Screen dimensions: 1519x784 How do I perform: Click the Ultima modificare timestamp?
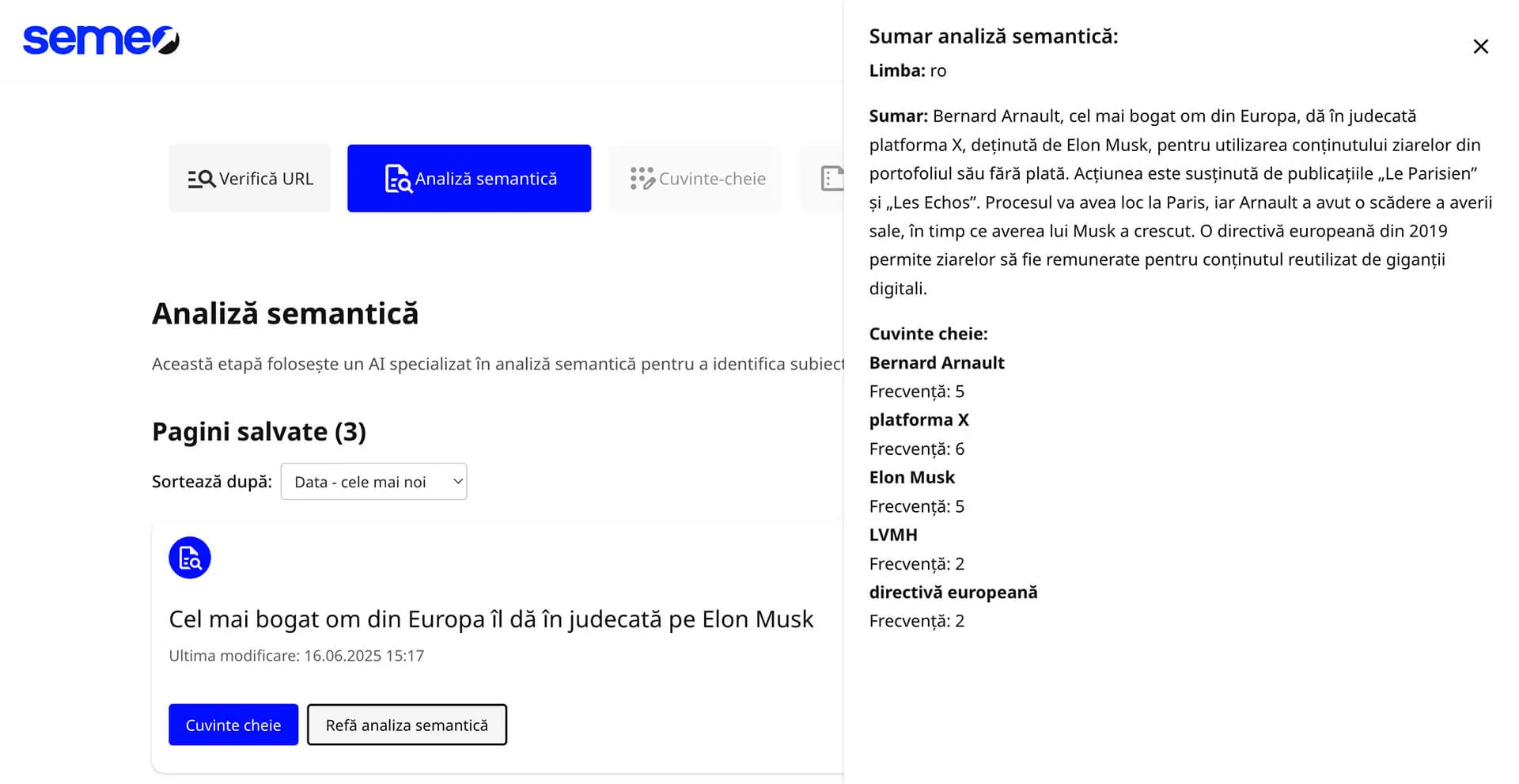point(296,656)
